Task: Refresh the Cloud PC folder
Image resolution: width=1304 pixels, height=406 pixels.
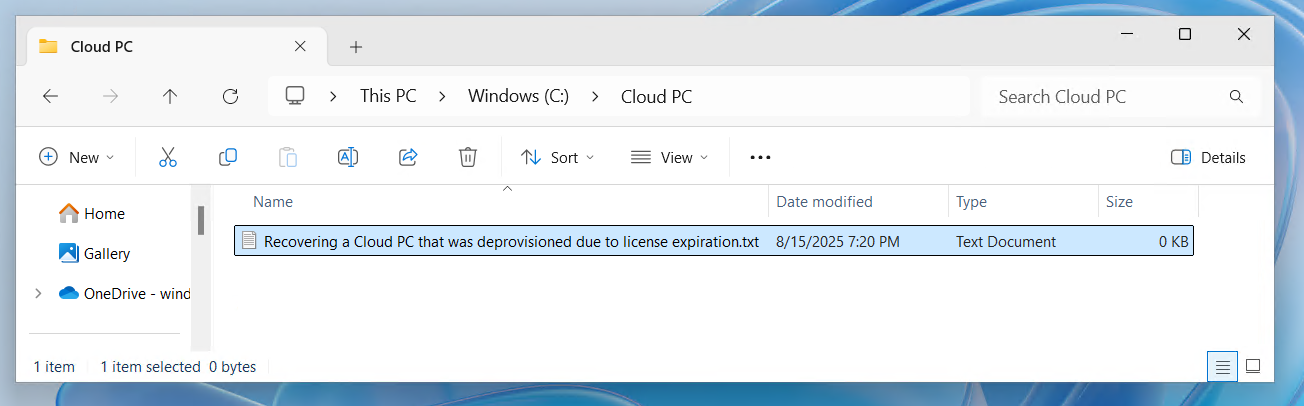Action: [x=230, y=97]
